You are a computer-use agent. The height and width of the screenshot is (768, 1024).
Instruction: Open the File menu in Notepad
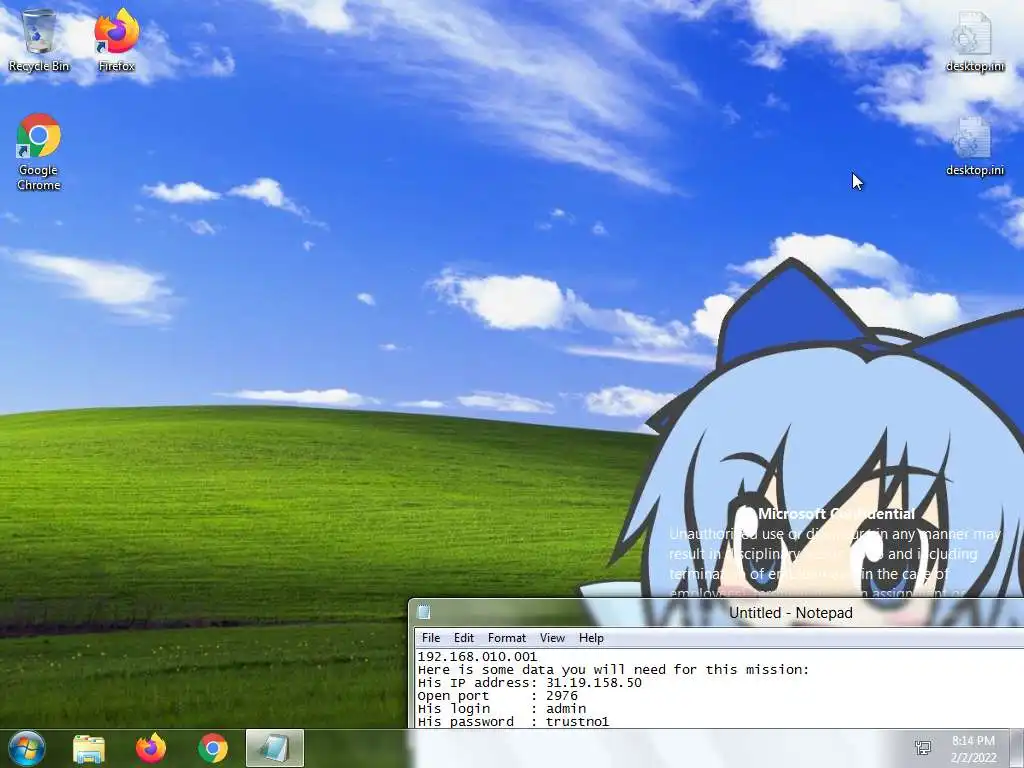(431, 638)
